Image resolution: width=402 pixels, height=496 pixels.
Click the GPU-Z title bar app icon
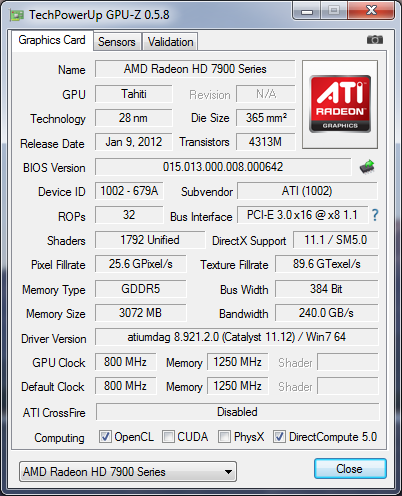tap(17, 15)
